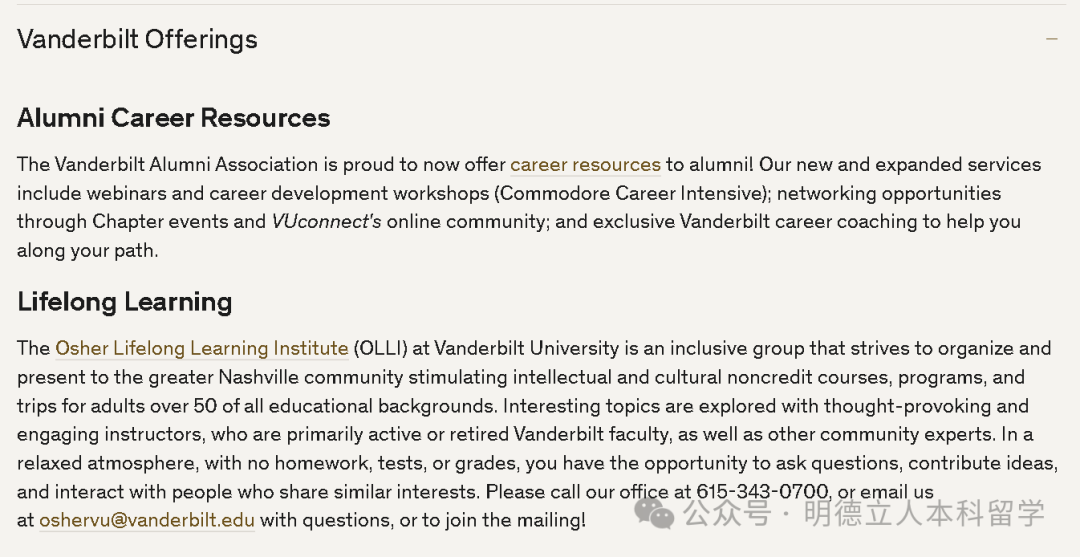Click the oshervu@vanderbilt.edu email link
1080x557 pixels.
point(147,521)
